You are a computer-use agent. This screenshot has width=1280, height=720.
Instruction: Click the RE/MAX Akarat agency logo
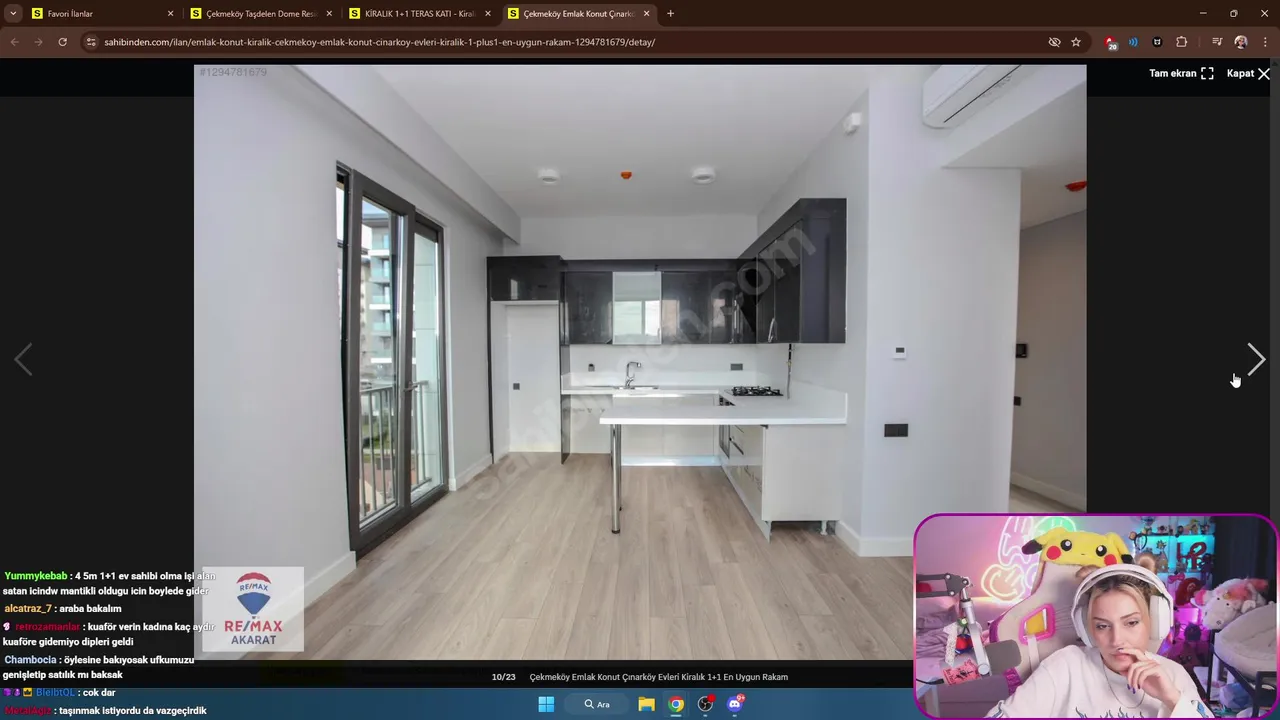tap(253, 609)
